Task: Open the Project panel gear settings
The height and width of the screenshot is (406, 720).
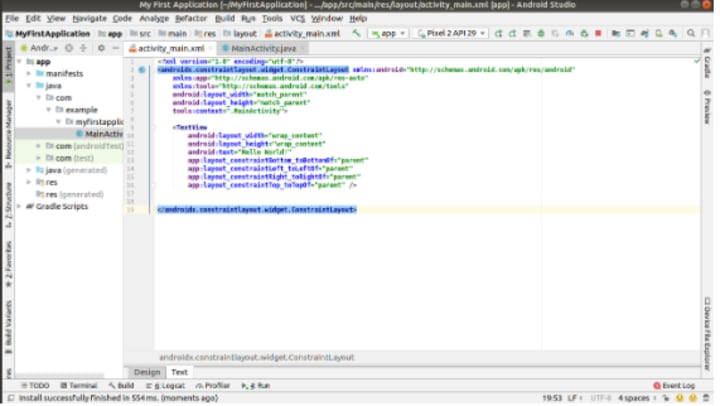Action: point(101,48)
